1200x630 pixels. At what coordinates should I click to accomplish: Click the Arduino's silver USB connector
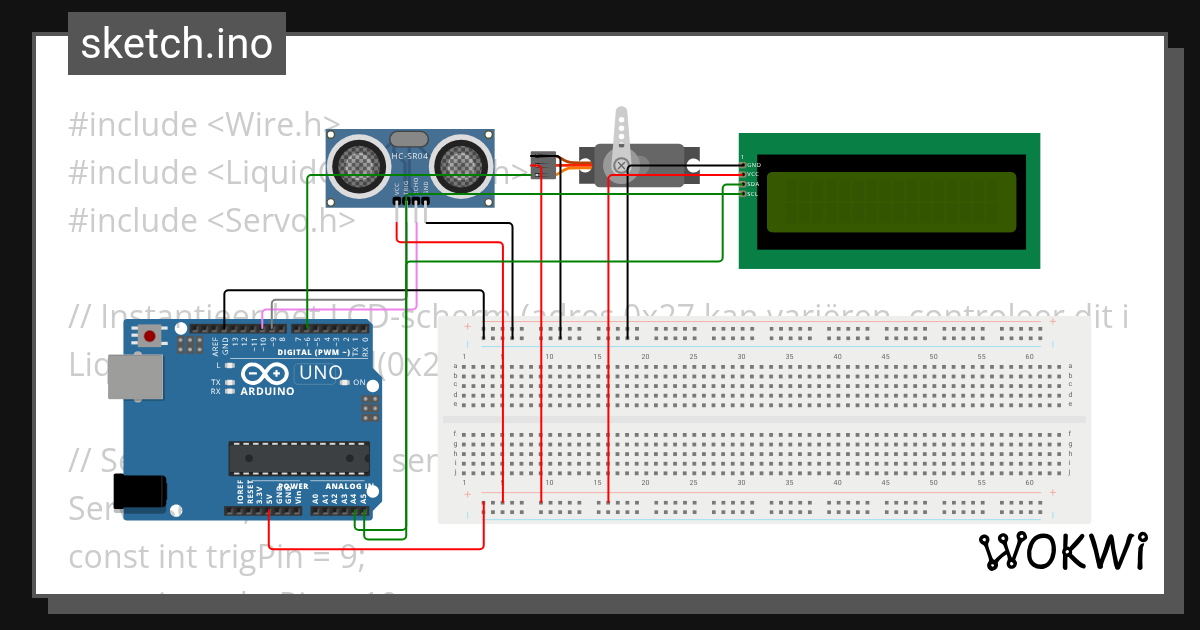(135, 375)
